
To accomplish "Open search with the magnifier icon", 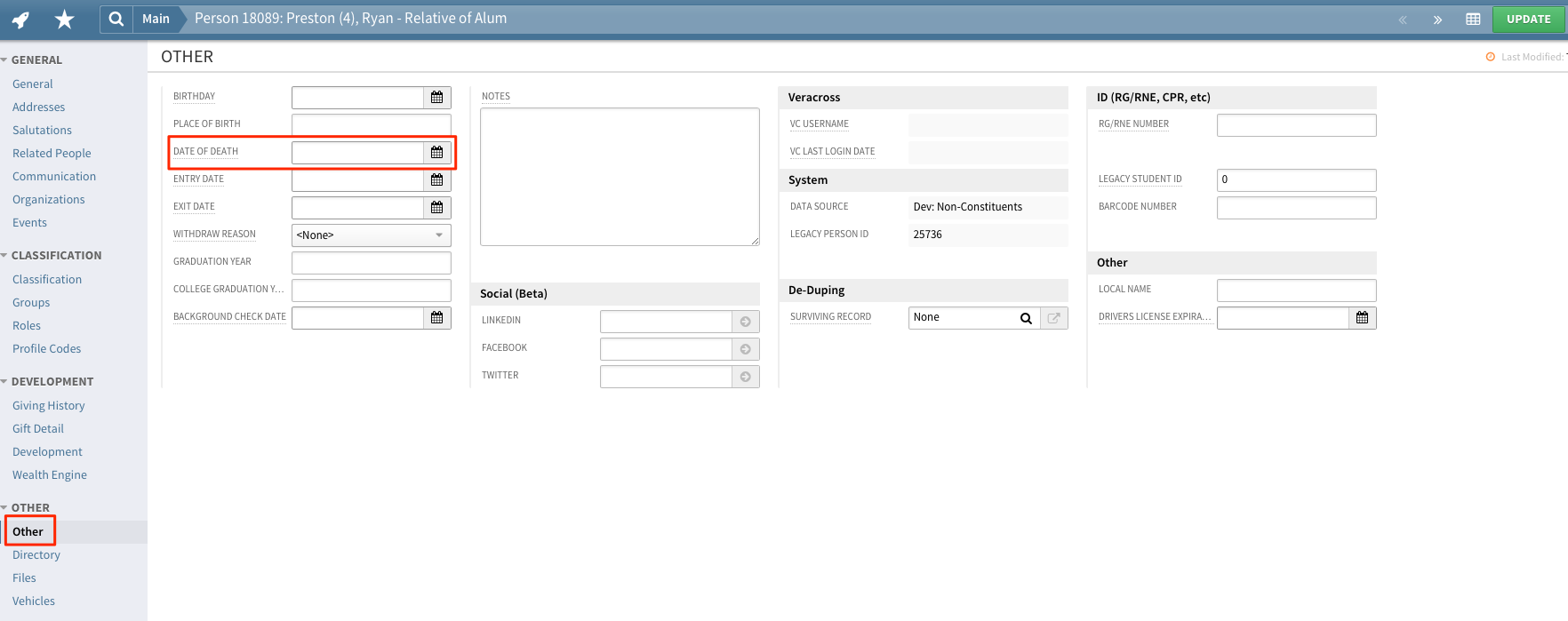I will [116, 19].
